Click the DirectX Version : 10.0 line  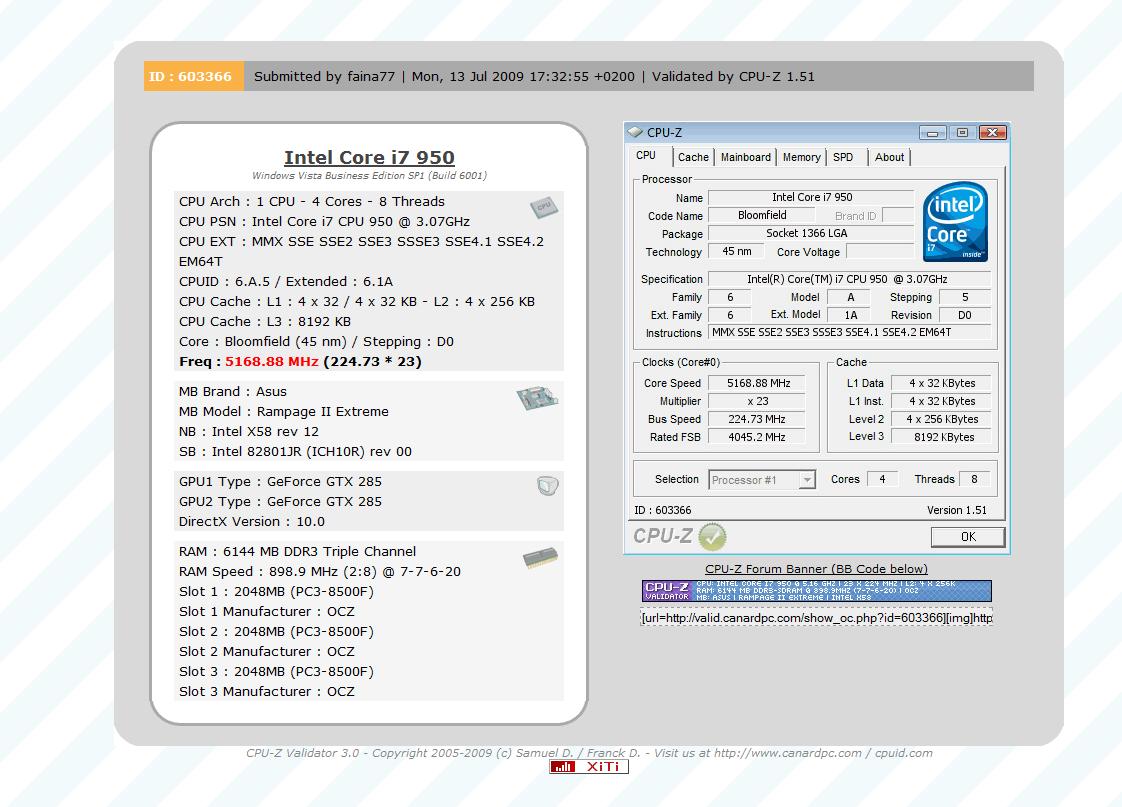252,522
